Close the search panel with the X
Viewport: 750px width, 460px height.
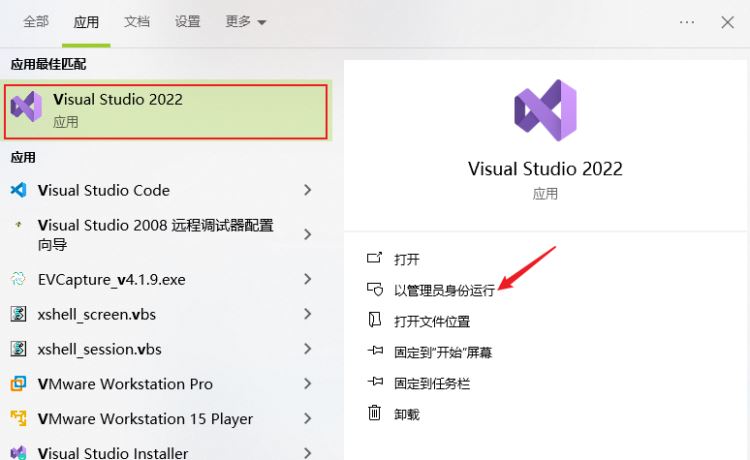point(728,22)
